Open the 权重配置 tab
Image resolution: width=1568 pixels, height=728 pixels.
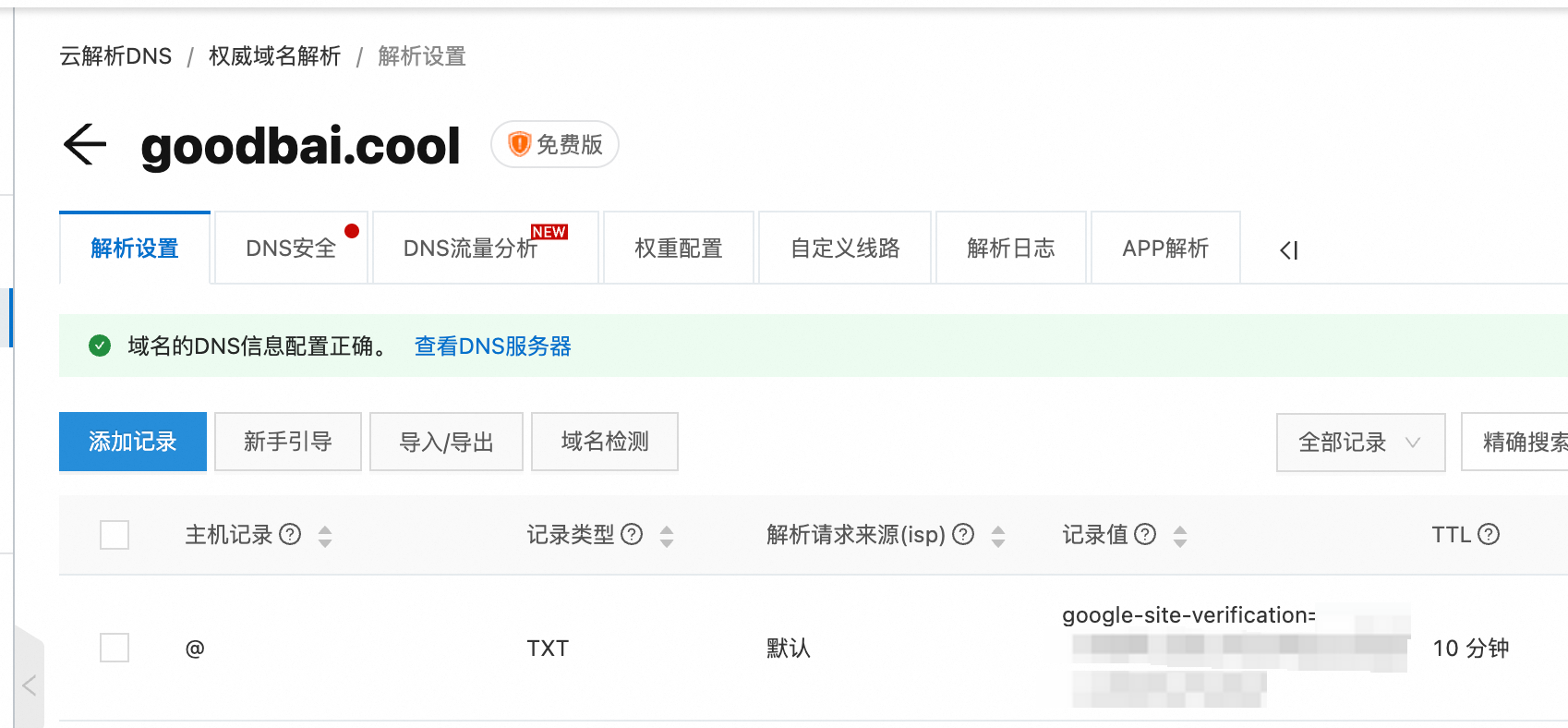click(678, 249)
